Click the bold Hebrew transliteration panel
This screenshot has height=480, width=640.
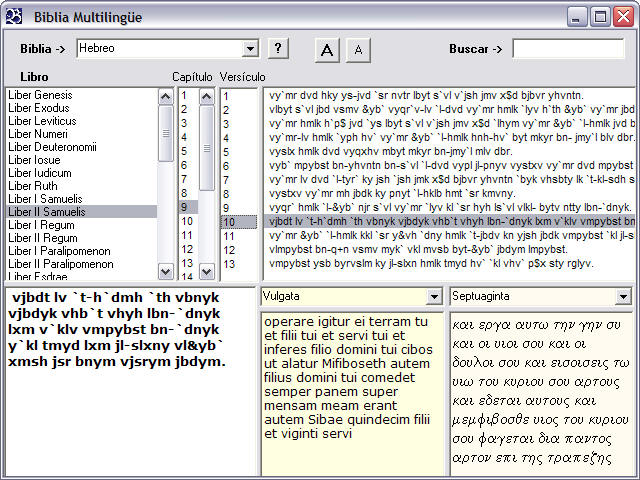[130, 382]
